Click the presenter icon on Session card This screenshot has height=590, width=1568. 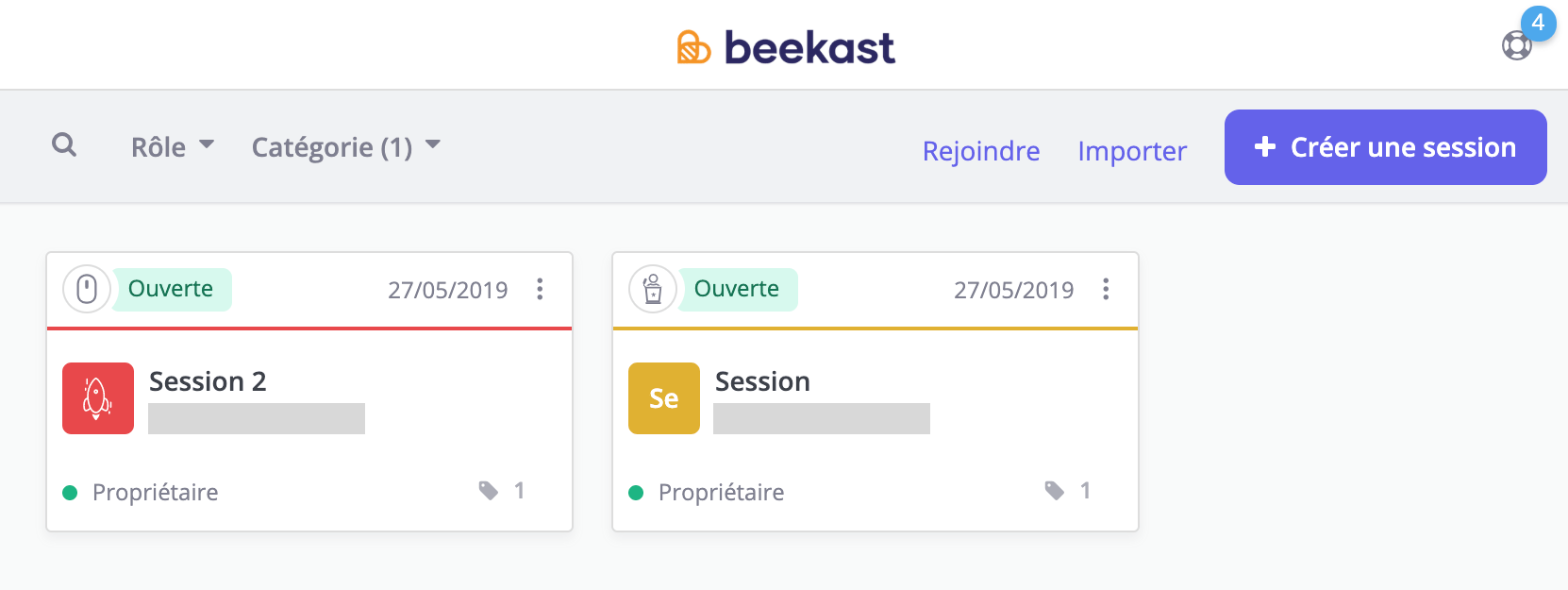653,289
